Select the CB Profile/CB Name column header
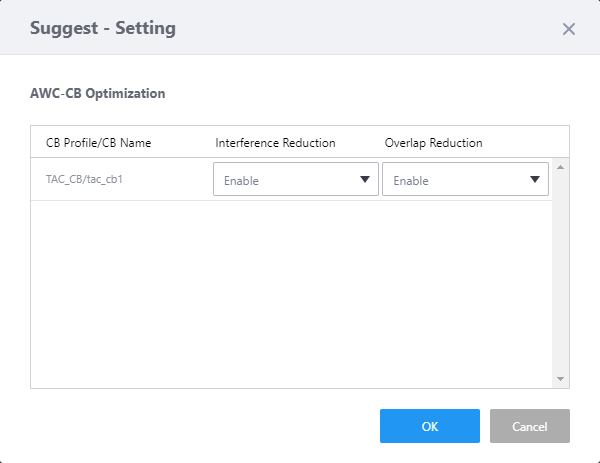Viewport: 600px width, 463px height. pos(99,143)
